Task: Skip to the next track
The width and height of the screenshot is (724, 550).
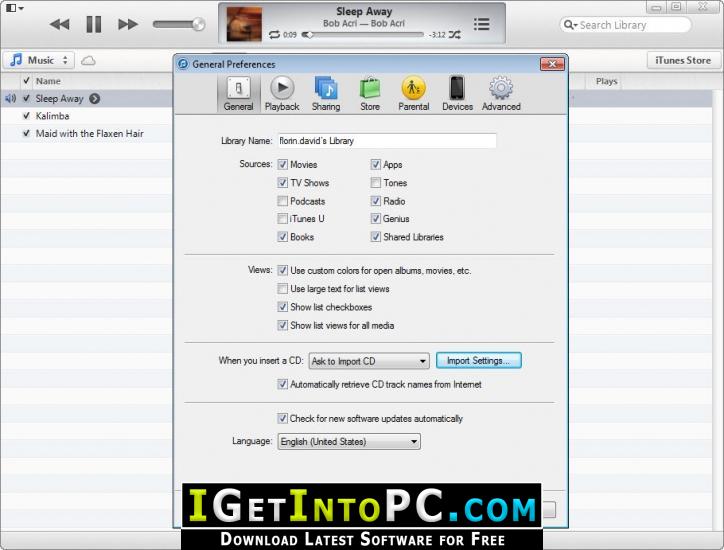Action: [128, 24]
